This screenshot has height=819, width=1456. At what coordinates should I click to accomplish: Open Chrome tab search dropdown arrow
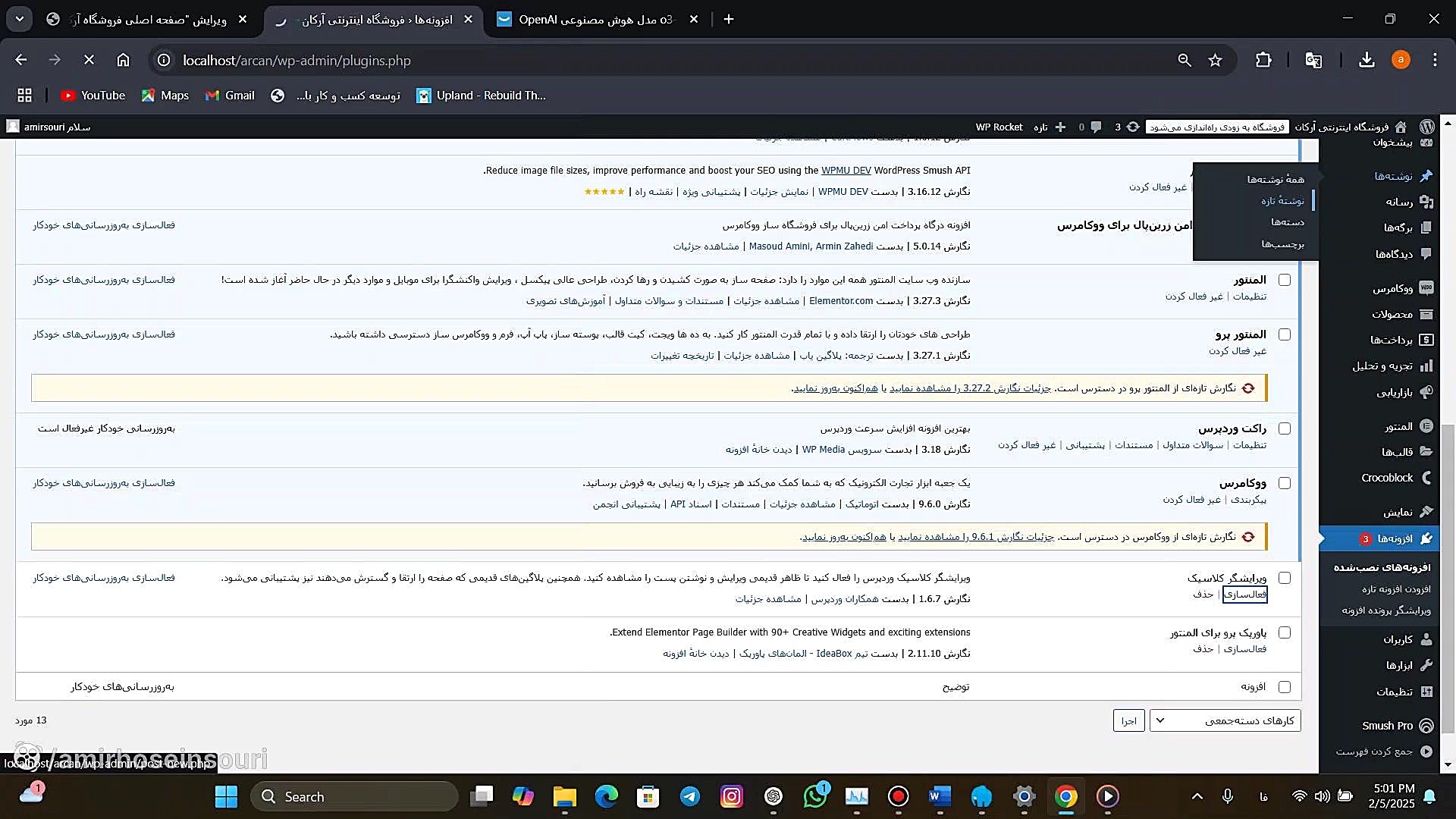coord(20,19)
